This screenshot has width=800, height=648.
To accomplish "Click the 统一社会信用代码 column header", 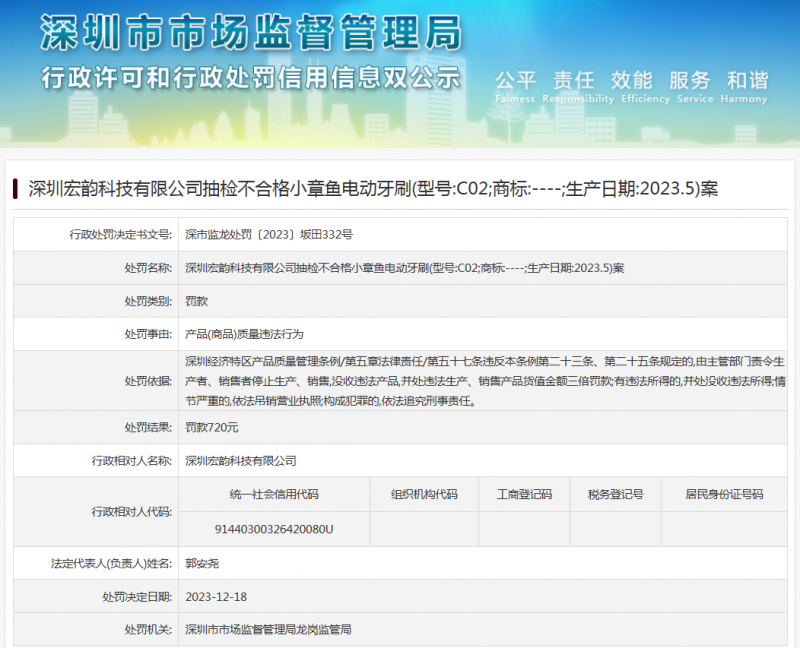I will tap(274, 494).
